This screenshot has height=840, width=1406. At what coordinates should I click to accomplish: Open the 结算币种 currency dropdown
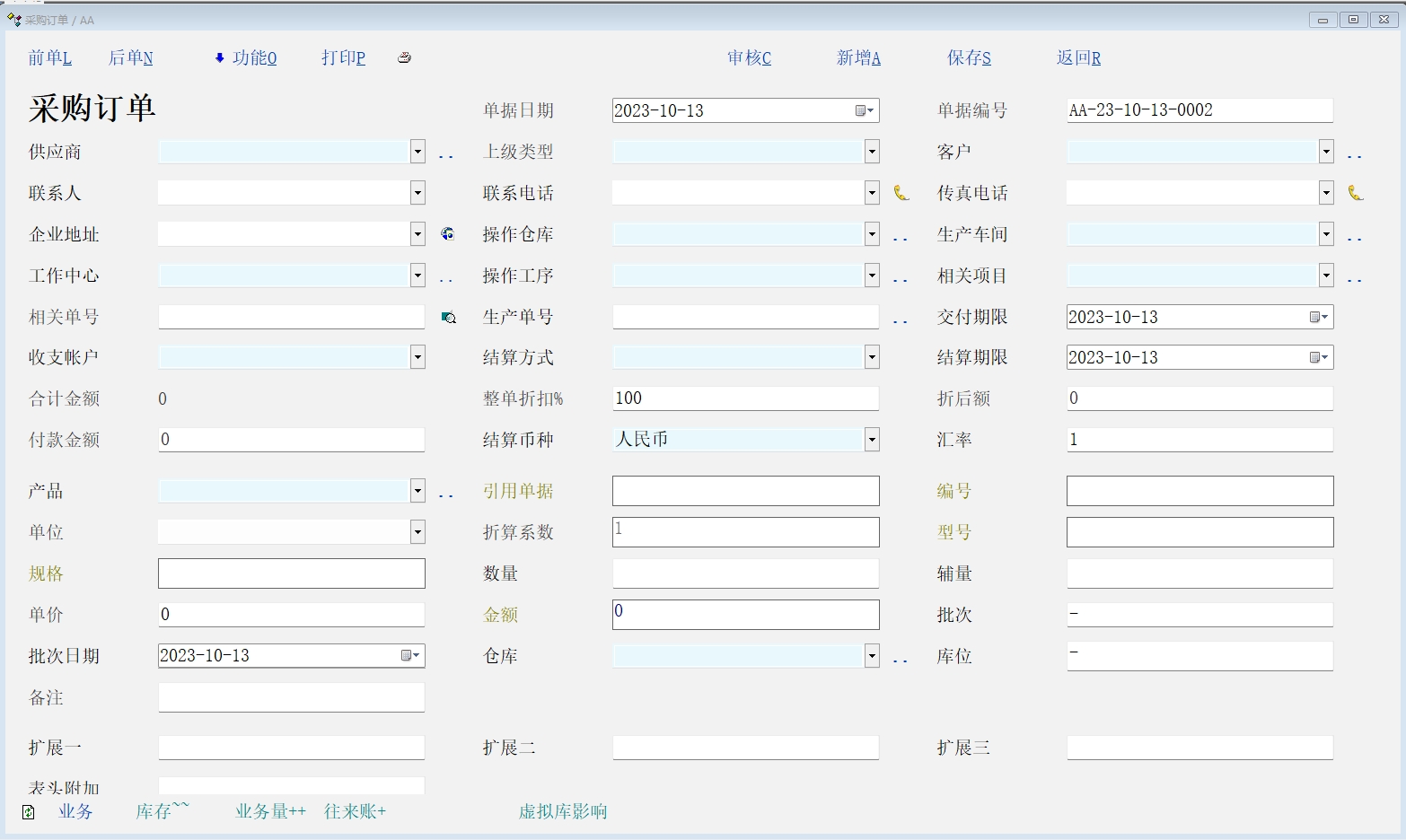click(x=871, y=440)
